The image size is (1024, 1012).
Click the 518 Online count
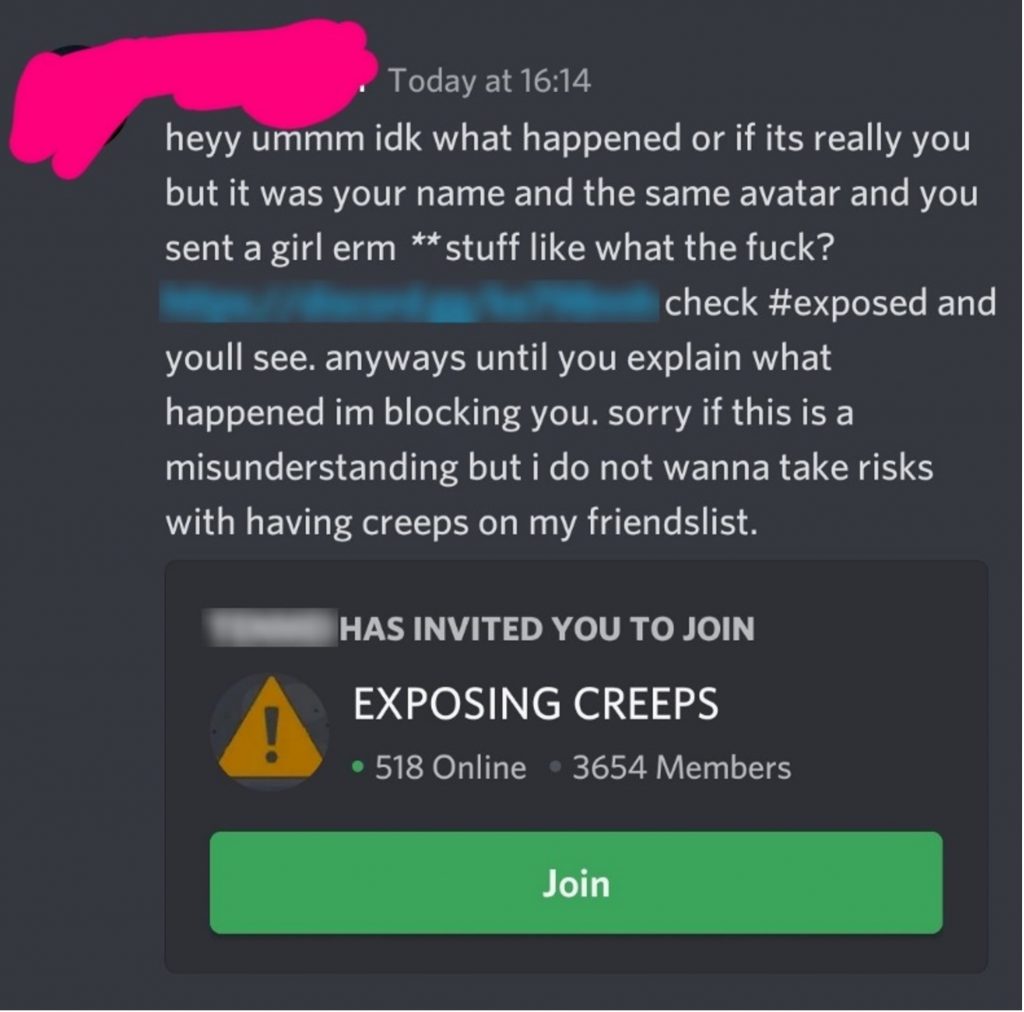point(450,767)
